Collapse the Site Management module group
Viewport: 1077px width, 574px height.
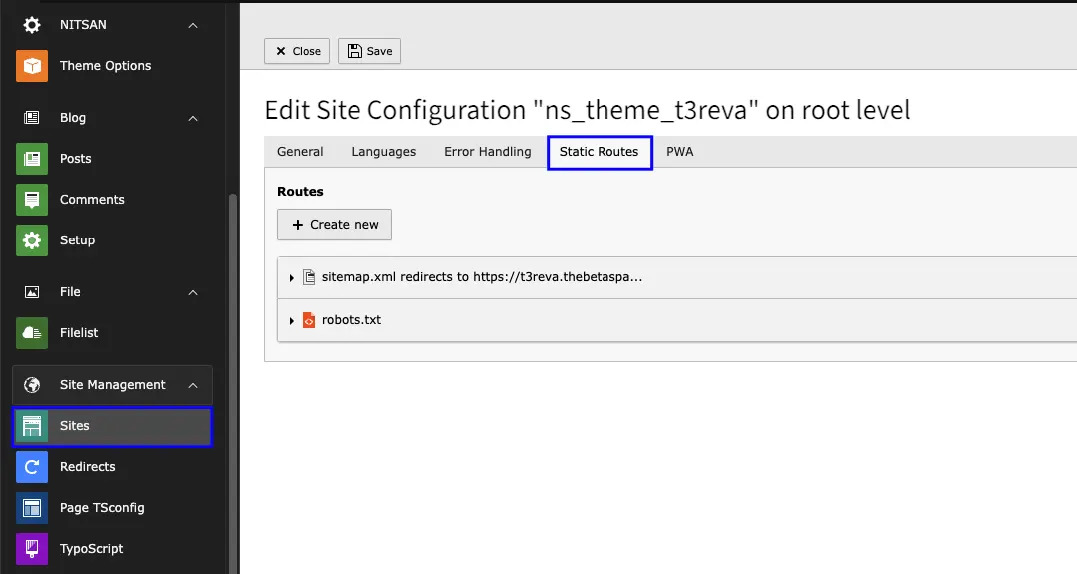coord(193,385)
